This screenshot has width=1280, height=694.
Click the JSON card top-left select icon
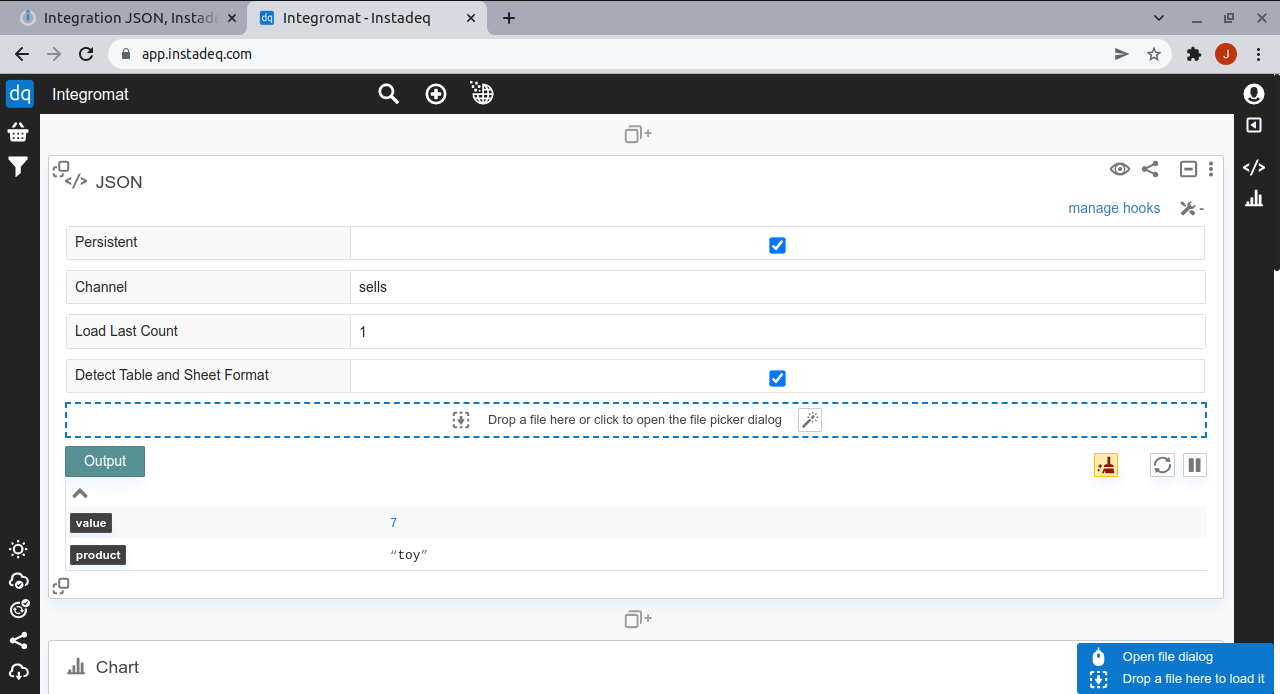pos(61,169)
